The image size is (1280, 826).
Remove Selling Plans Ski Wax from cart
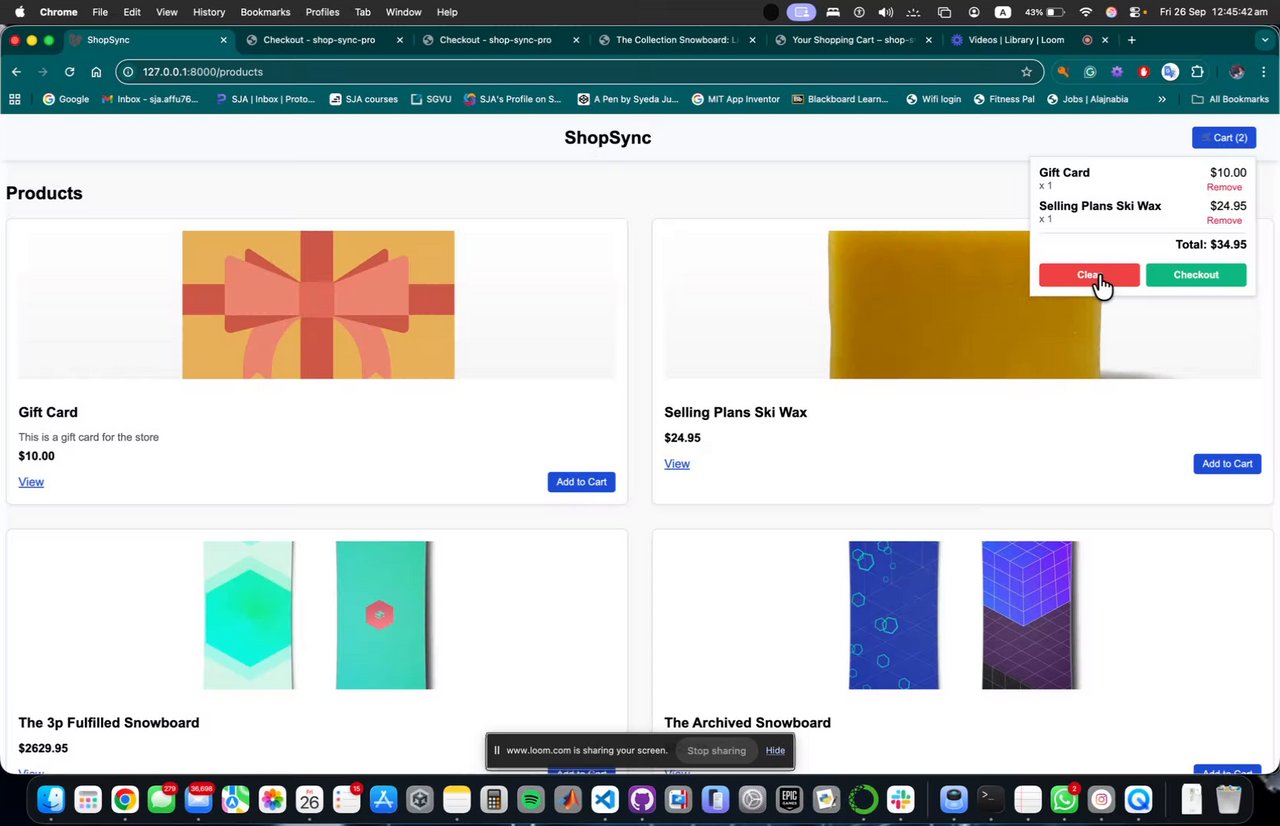[x=1224, y=220]
